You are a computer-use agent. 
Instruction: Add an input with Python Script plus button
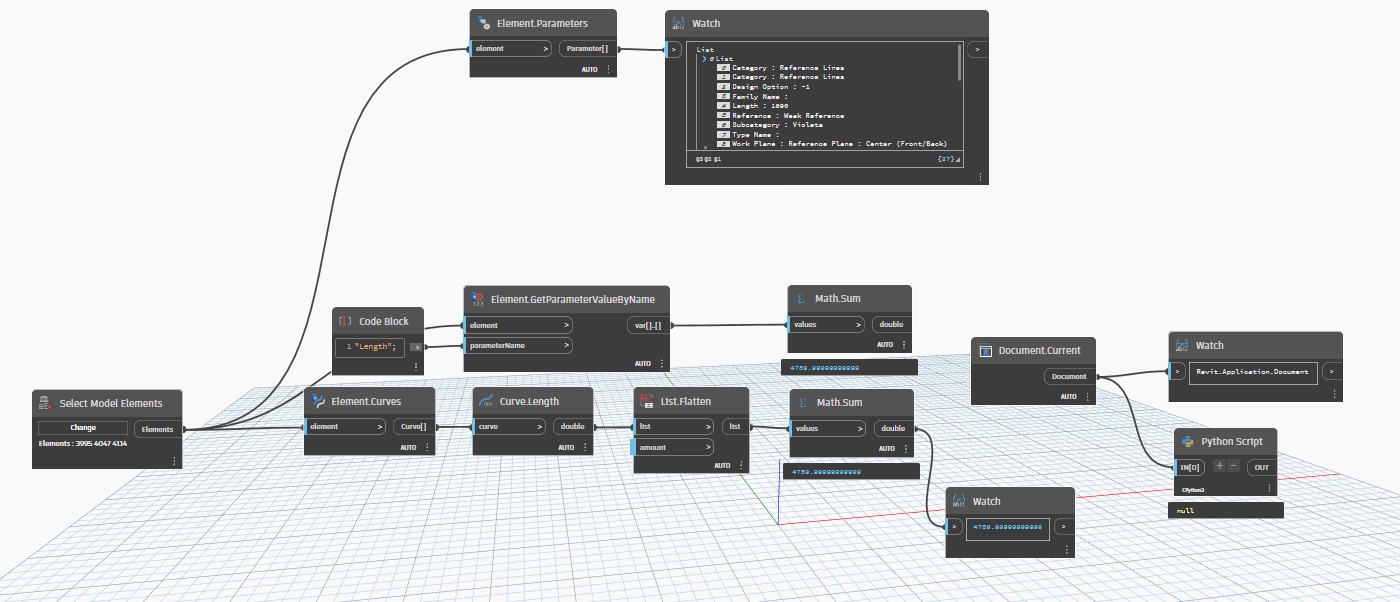tap(1219, 467)
